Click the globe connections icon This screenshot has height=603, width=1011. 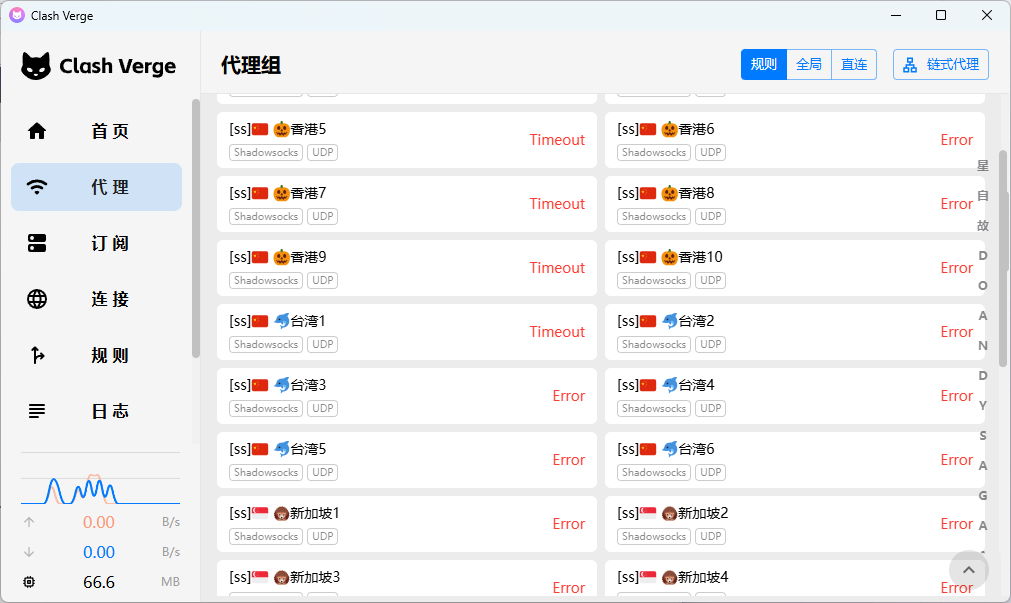coord(37,299)
